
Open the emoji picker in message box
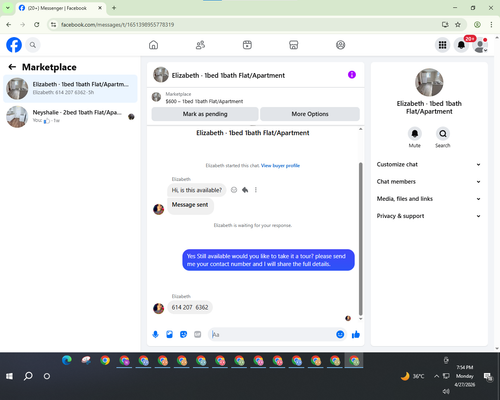coord(340,334)
